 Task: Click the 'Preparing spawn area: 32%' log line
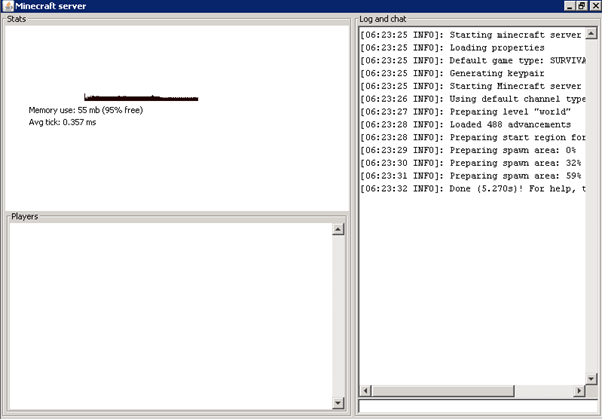(473, 163)
